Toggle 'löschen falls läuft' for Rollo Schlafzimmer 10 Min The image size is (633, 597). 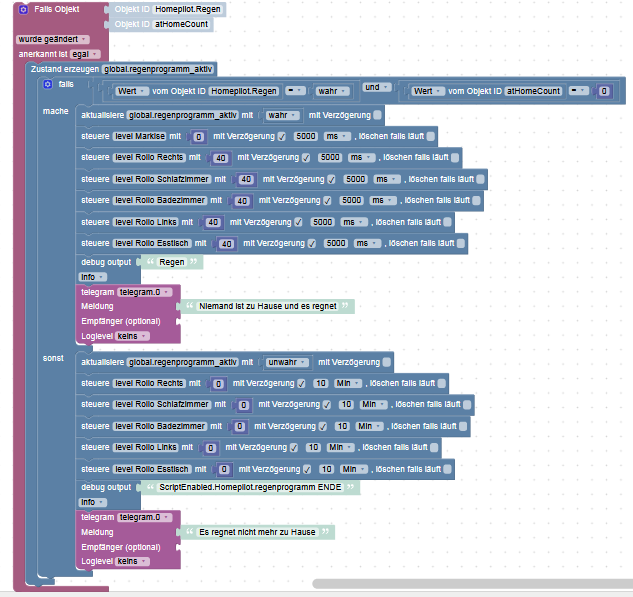pyautogui.click(x=467, y=404)
